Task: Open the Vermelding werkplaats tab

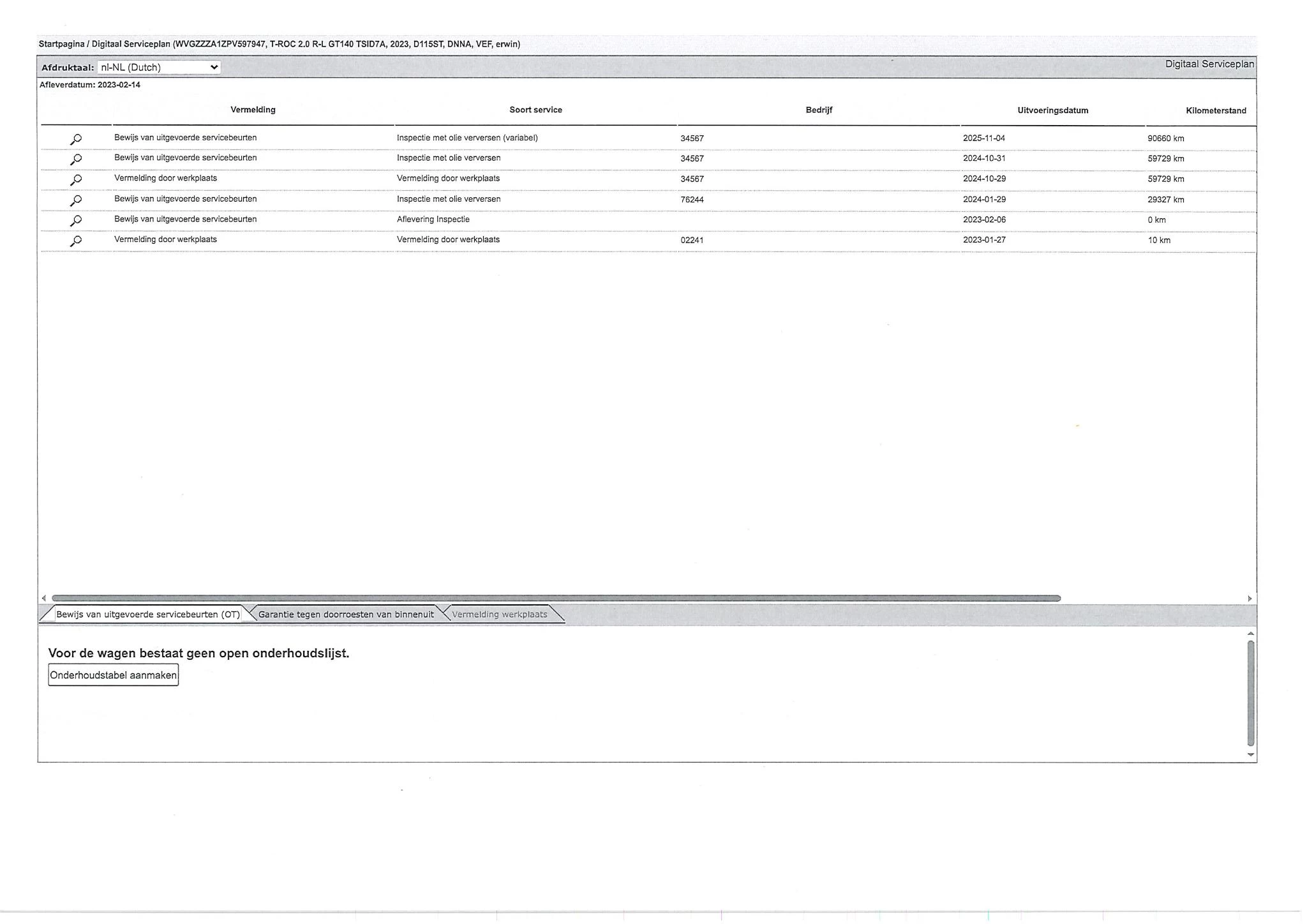Action: [500, 615]
